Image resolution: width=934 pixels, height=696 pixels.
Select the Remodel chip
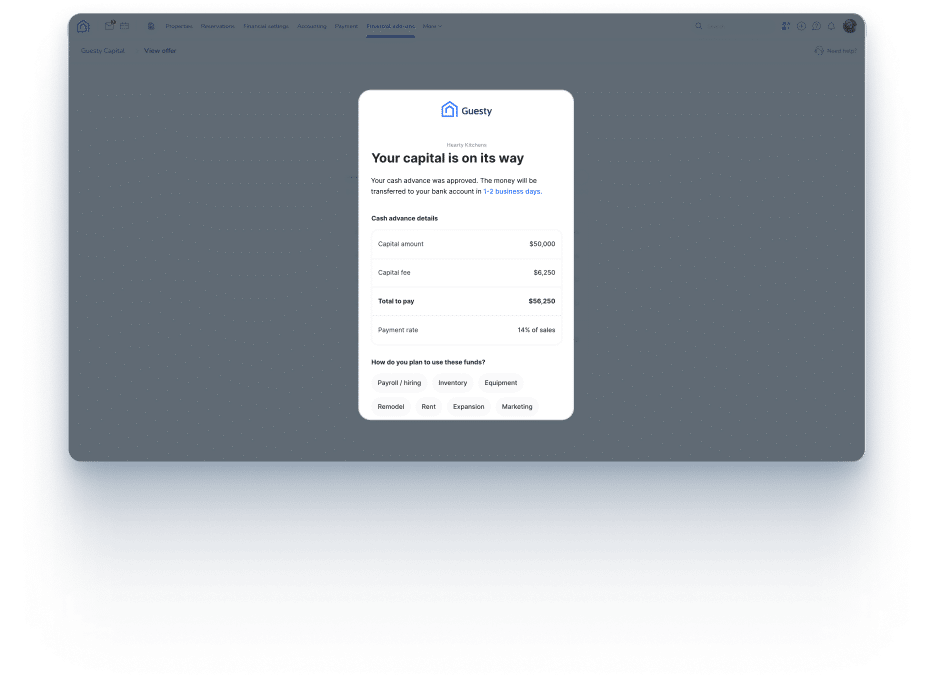pos(391,406)
